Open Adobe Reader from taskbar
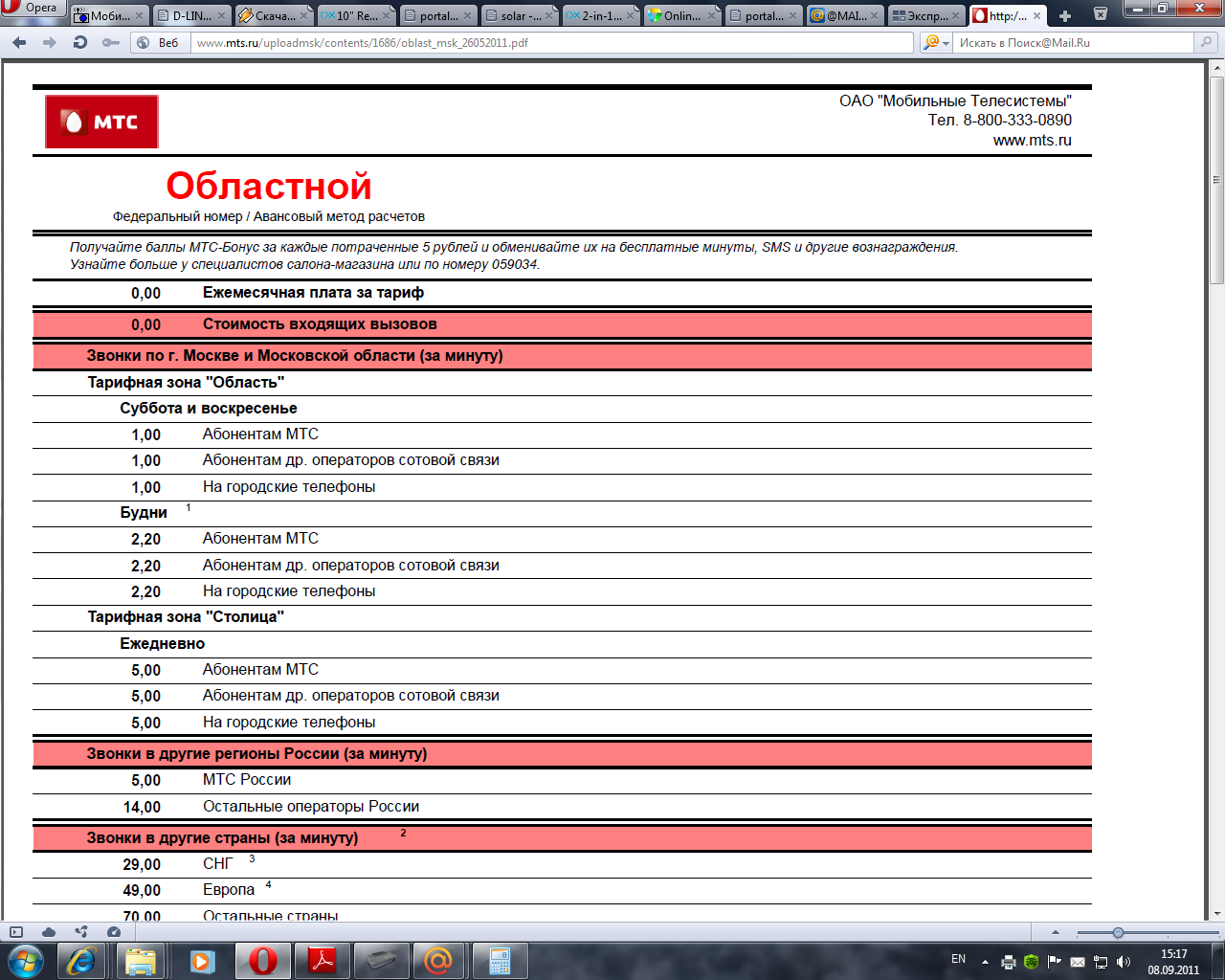Viewport: 1225px width, 980px height. tap(322, 961)
